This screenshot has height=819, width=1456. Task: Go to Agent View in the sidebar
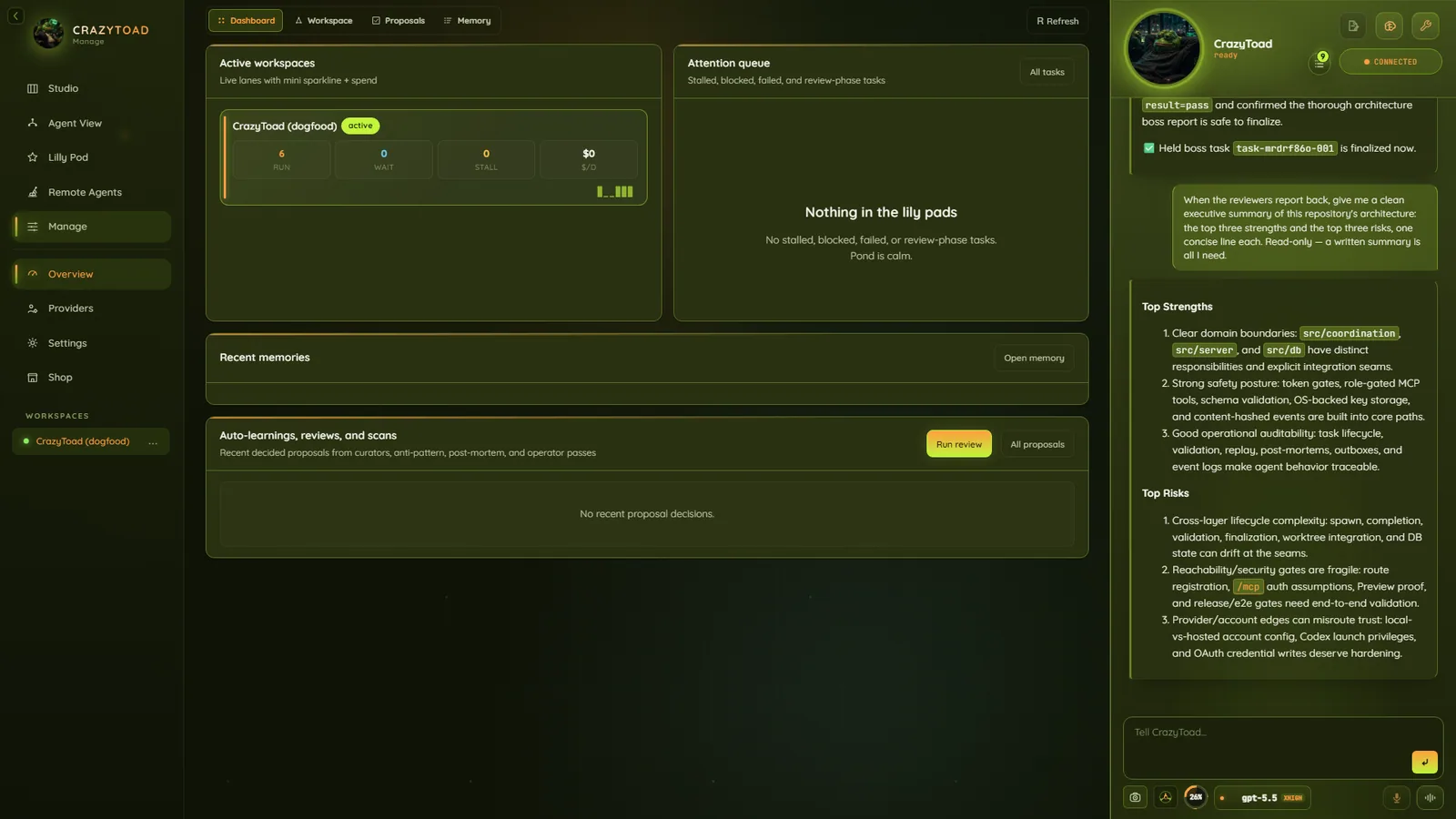click(91, 123)
